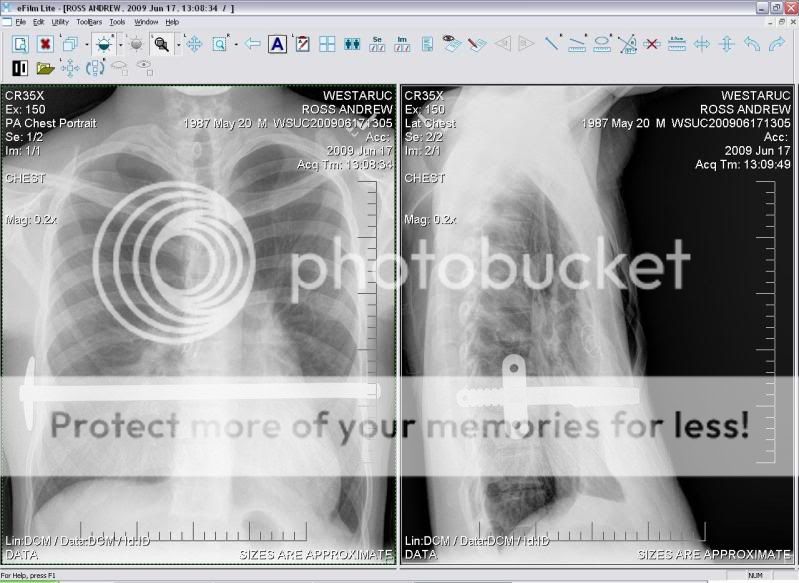Open the screen layout grid icon
Screen dimensions: 799x583
point(327,44)
